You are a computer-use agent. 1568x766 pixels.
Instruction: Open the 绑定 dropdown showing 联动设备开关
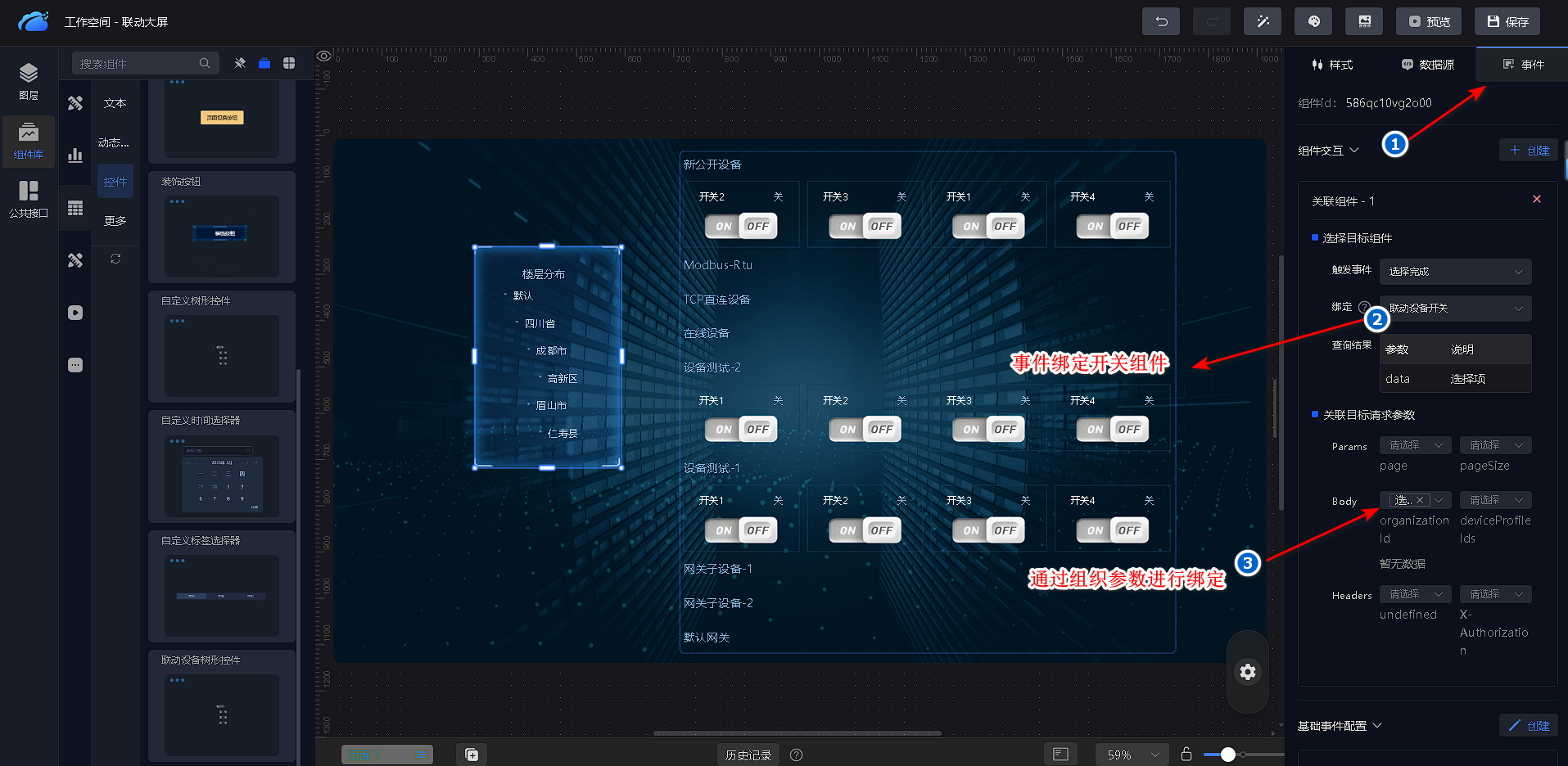pyautogui.click(x=1455, y=309)
